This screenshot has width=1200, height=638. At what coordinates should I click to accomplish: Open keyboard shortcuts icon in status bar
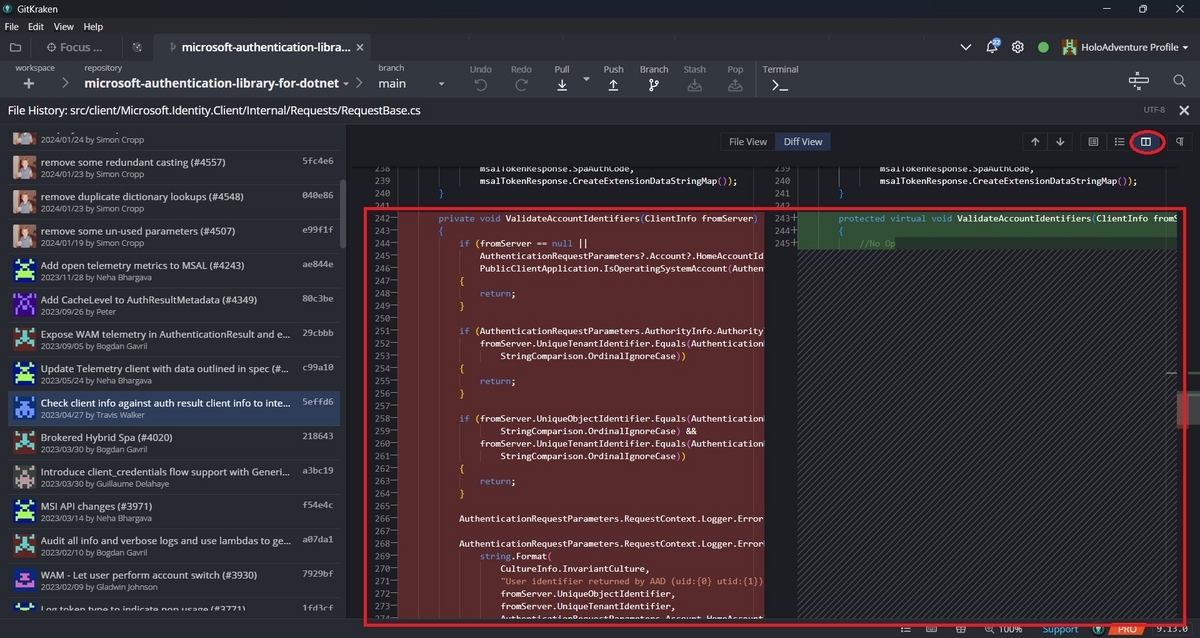click(930, 629)
